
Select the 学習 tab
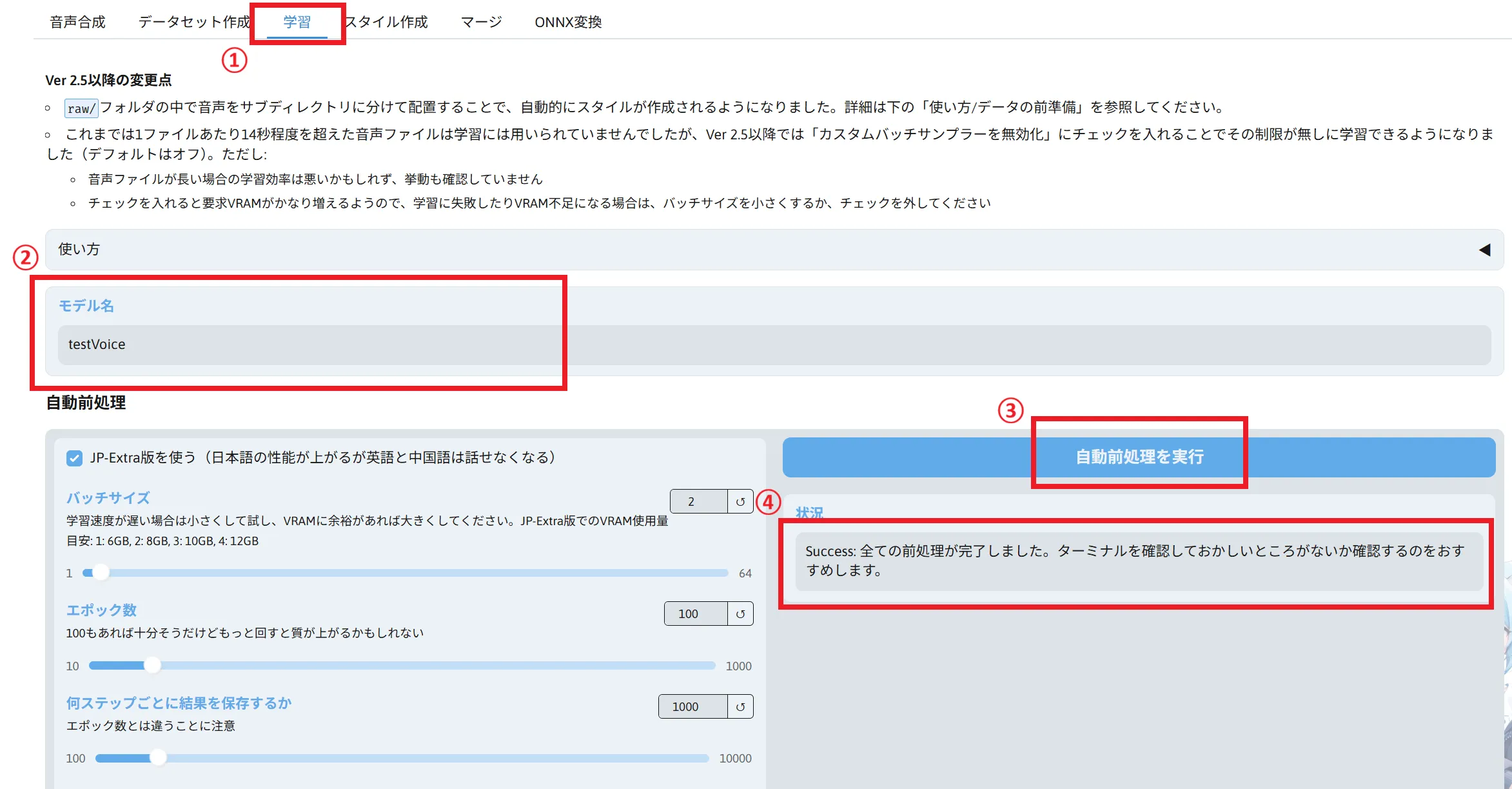pyautogui.click(x=297, y=22)
